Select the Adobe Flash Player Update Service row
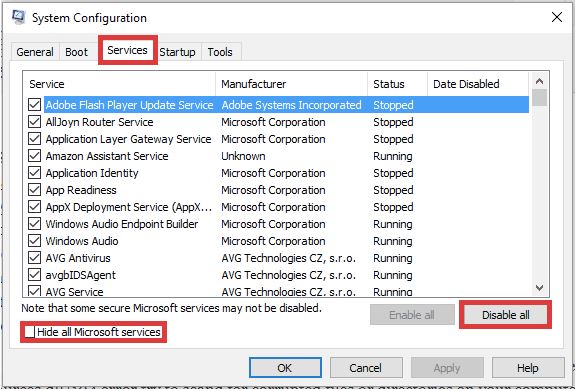576x391 pixels. (x=286, y=105)
